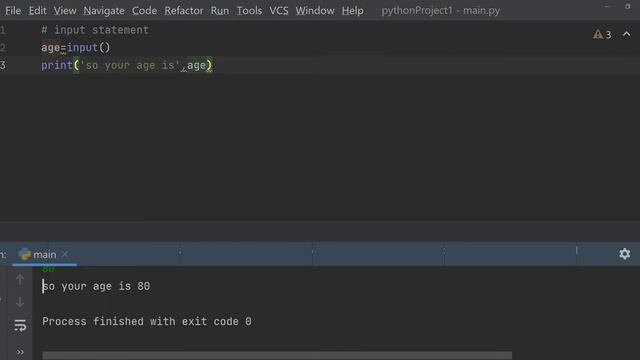Screen dimensions: 640x360
Task: Click the up stack trace arrow
Action: (20, 280)
